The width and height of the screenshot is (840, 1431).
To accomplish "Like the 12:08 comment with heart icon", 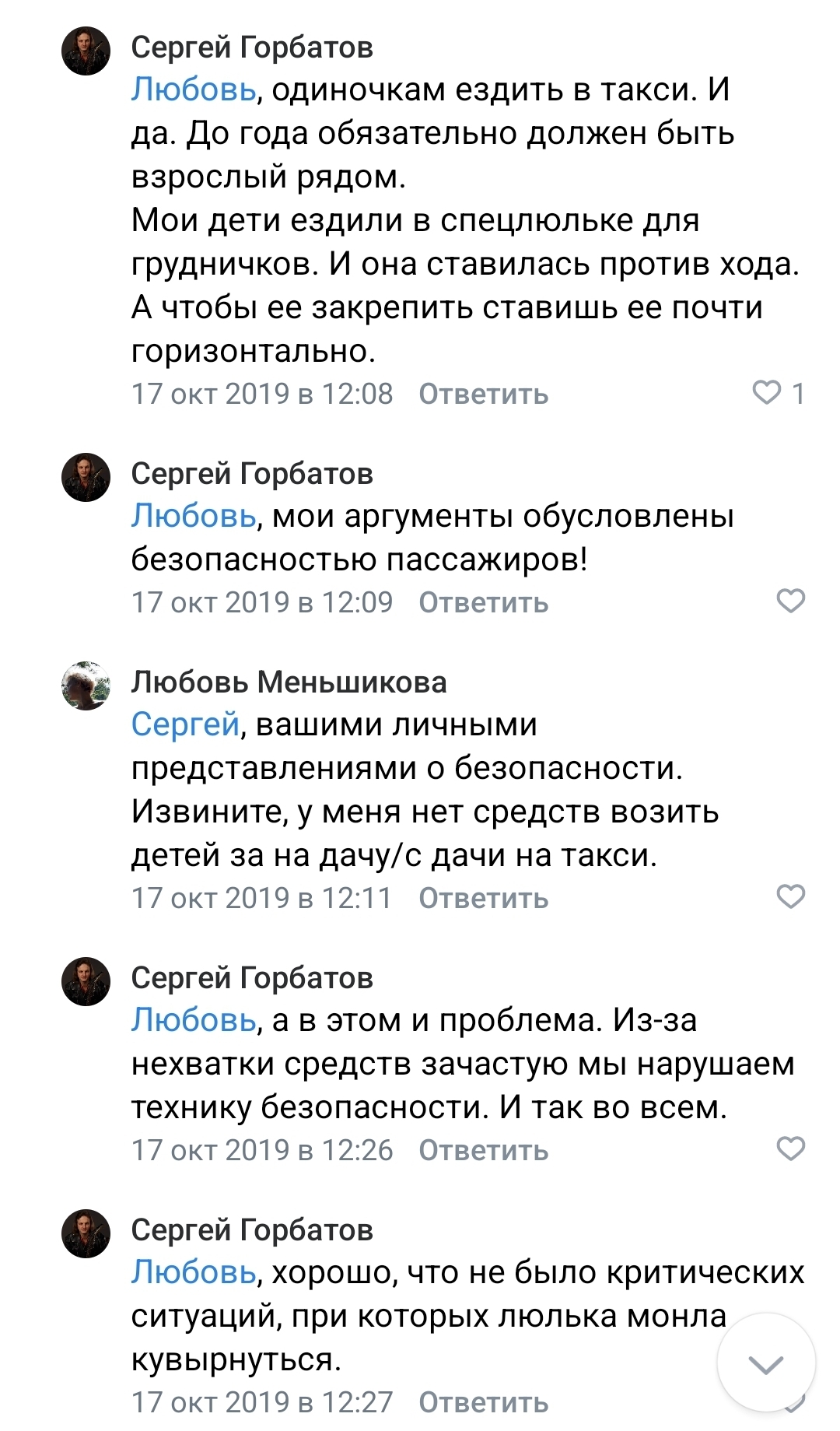I will (767, 393).
